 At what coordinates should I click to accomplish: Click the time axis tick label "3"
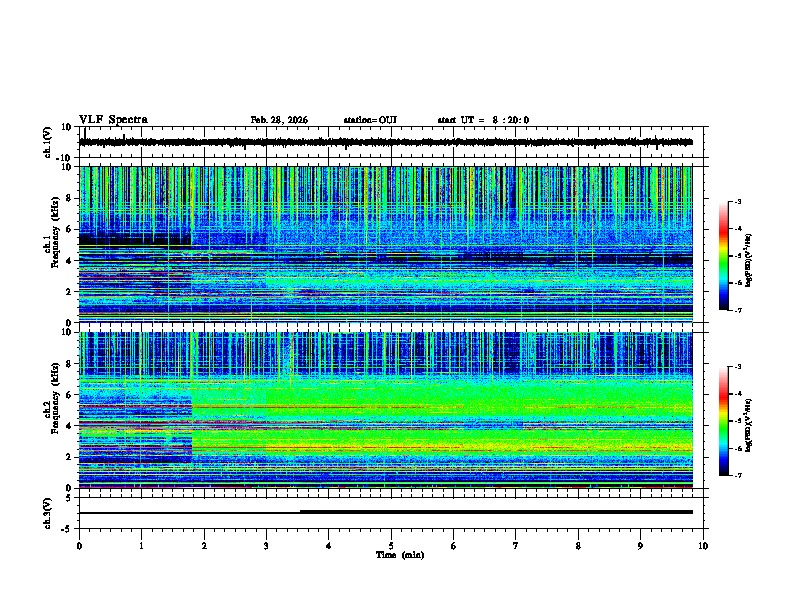point(266,546)
